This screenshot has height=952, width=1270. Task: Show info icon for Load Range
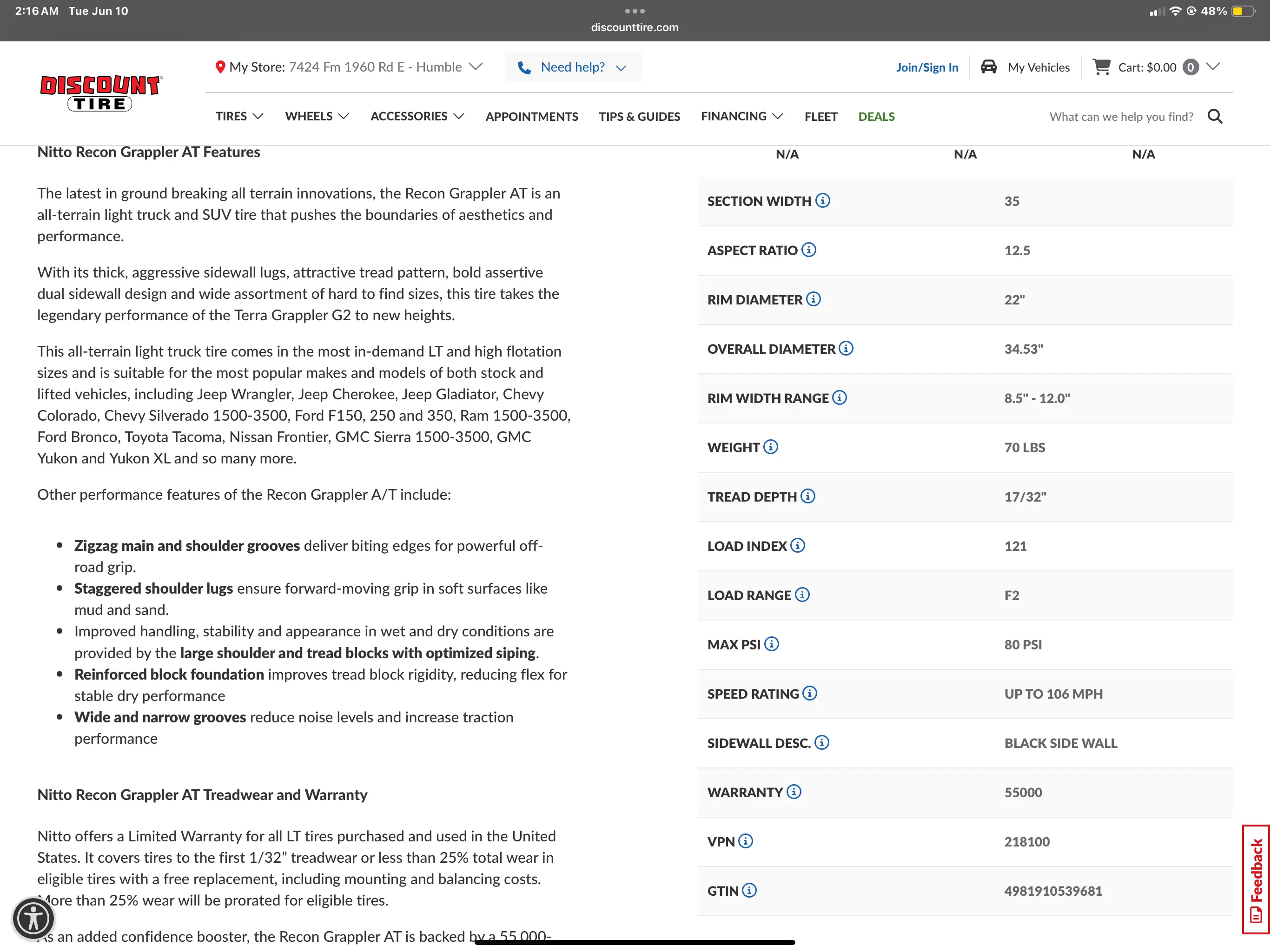tap(802, 595)
